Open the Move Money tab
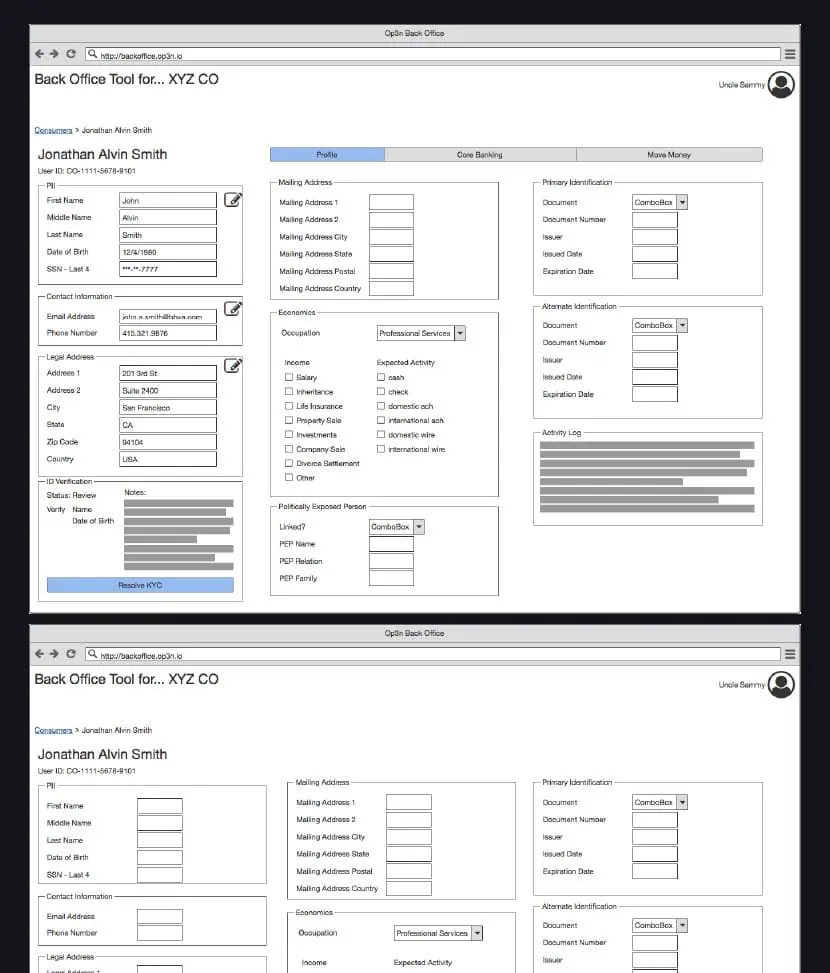Screen dimensions: 830x973 click(x=669, y=155)
